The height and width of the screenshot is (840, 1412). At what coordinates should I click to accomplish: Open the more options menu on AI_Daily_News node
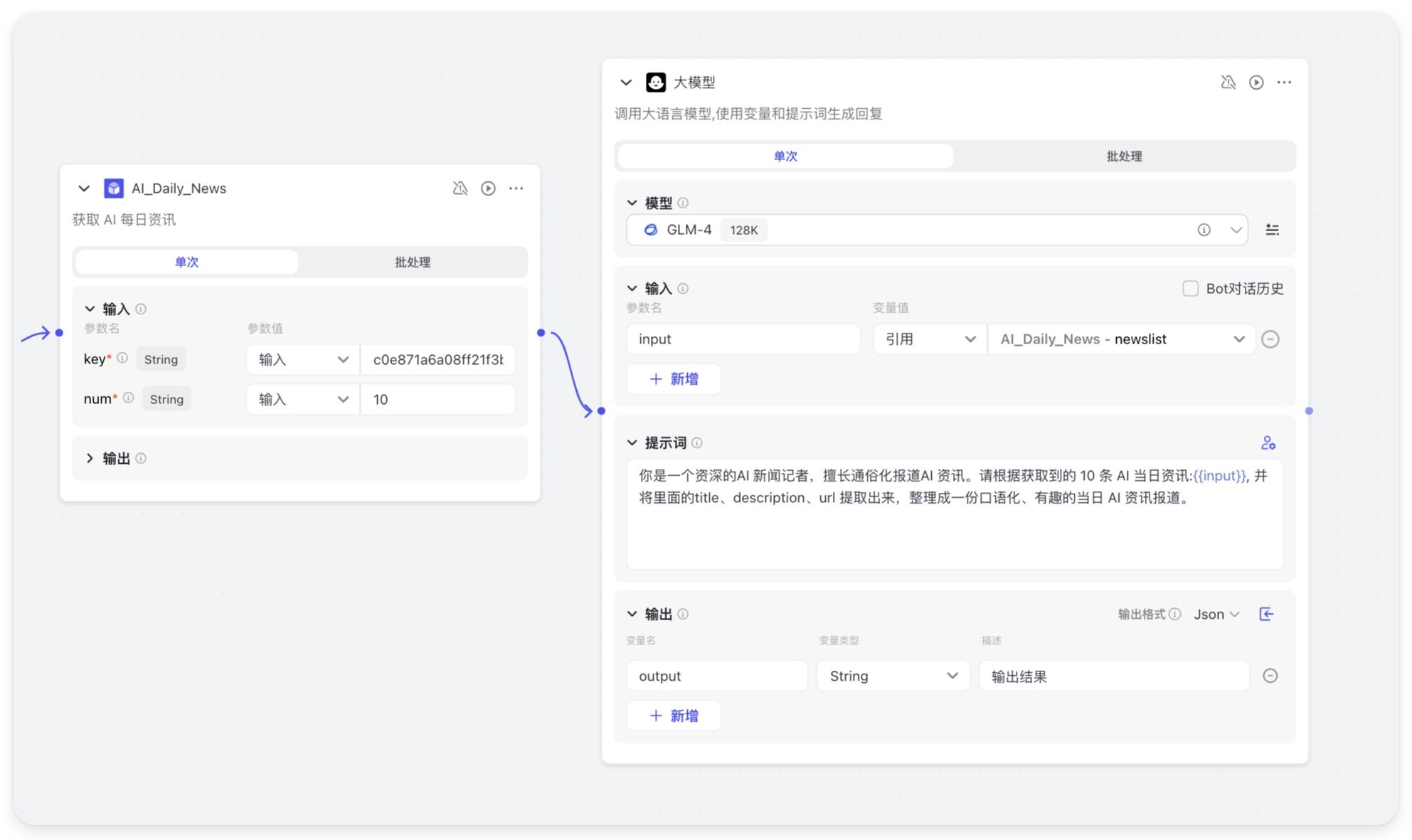(x=516, y=188)
